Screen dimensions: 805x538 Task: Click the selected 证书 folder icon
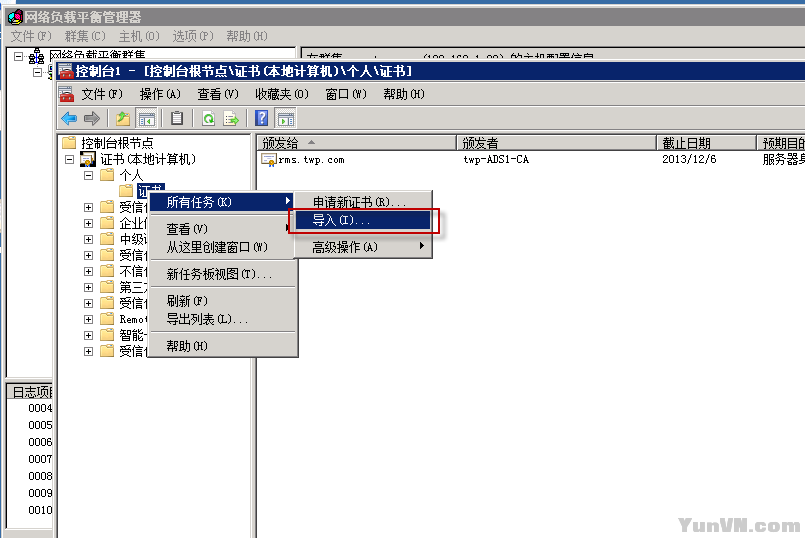coord(126,191)
